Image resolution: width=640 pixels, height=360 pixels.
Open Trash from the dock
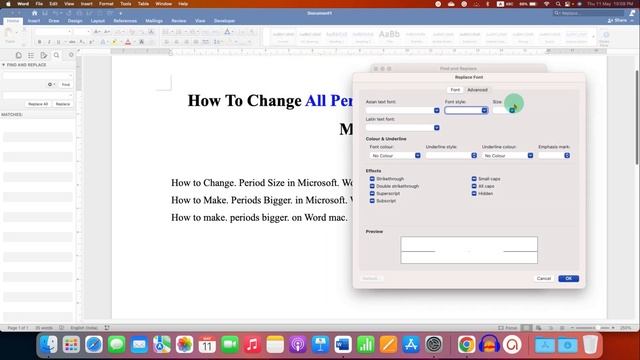(590, 344)
